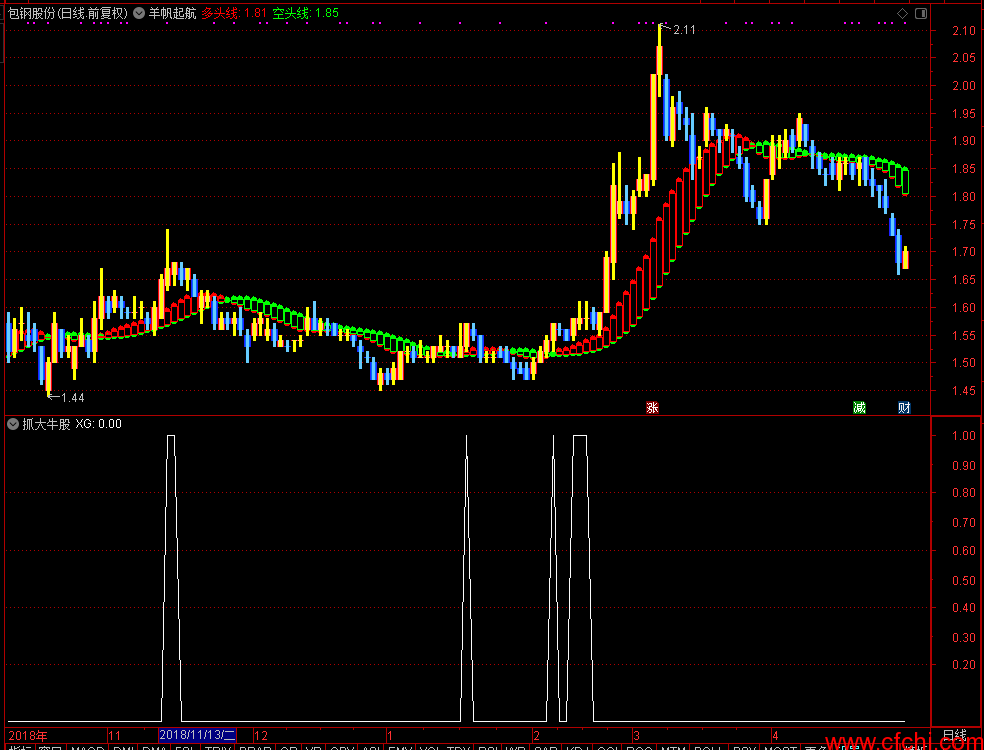Open the 抓大牛股 indicator dropdown arrow

(13, 424)
